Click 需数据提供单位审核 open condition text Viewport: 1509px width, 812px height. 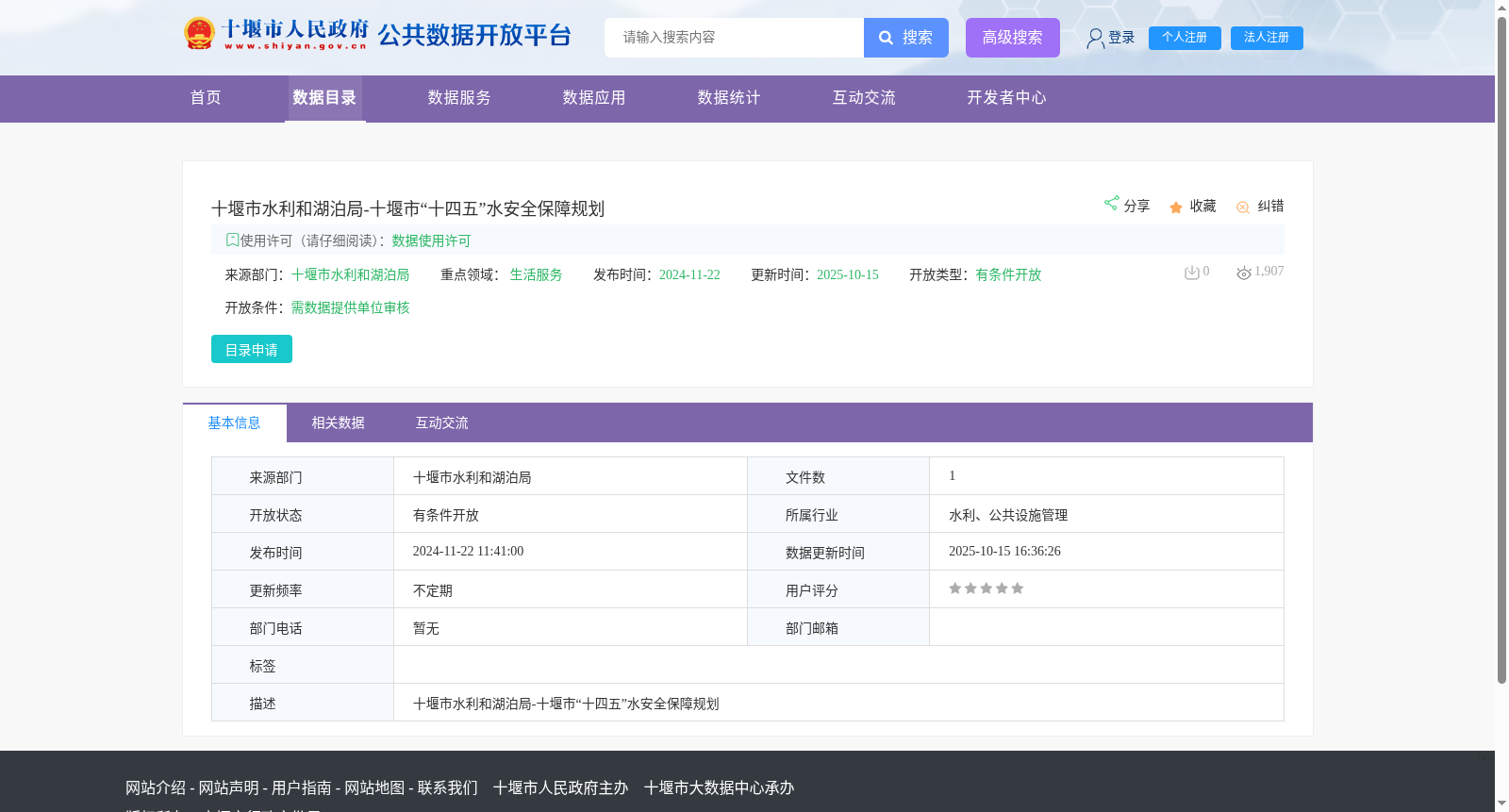[x=350, y=308]
